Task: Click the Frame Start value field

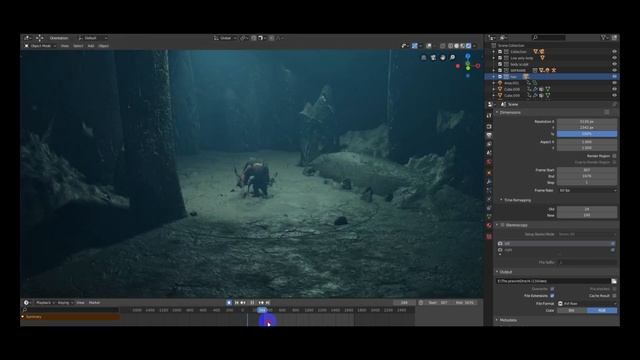Action: point(587,170)
